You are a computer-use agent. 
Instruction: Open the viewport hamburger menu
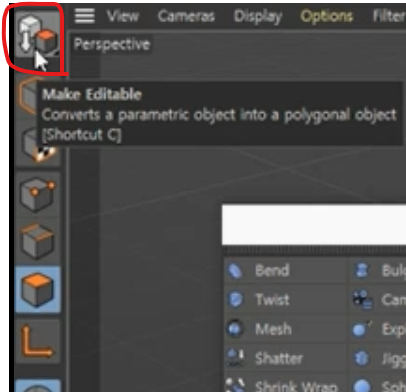[85, 16]
